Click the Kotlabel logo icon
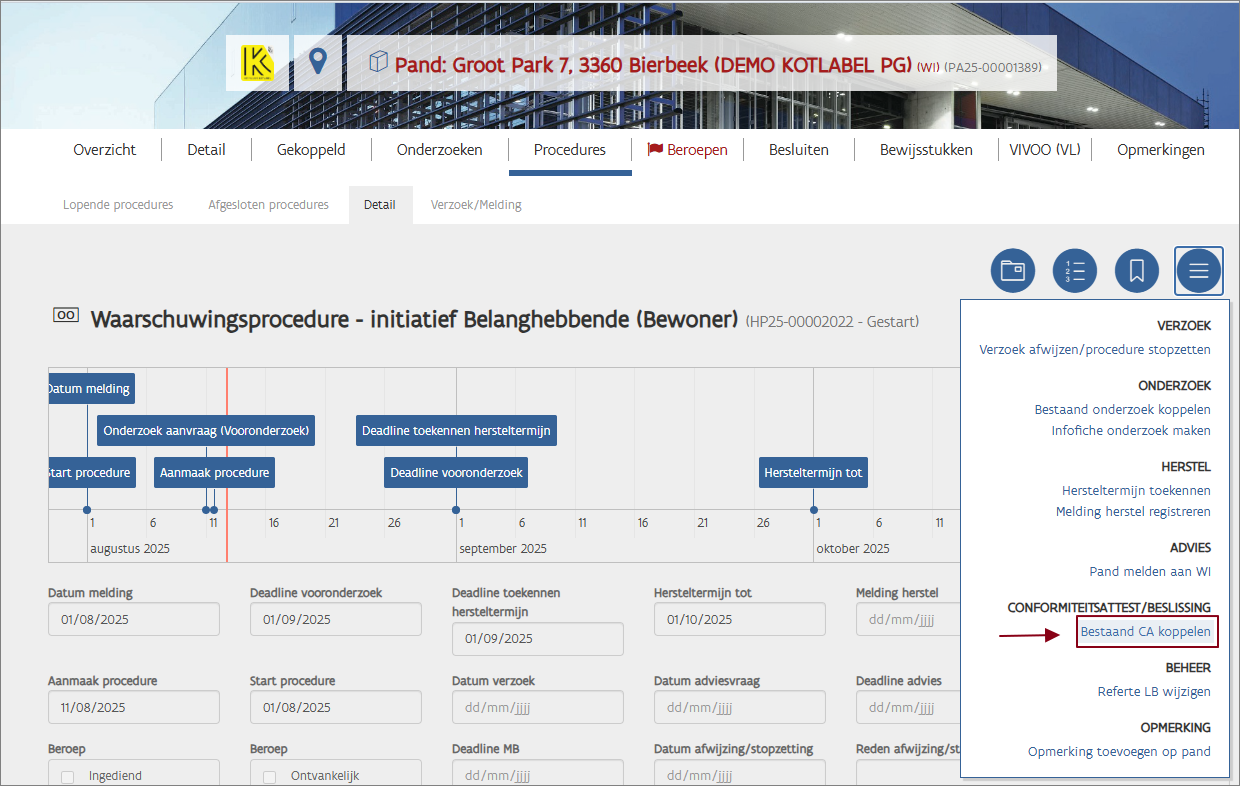The height and width of the screenshot is (786, 1240). pyautogui.click(x=257, y=63)
